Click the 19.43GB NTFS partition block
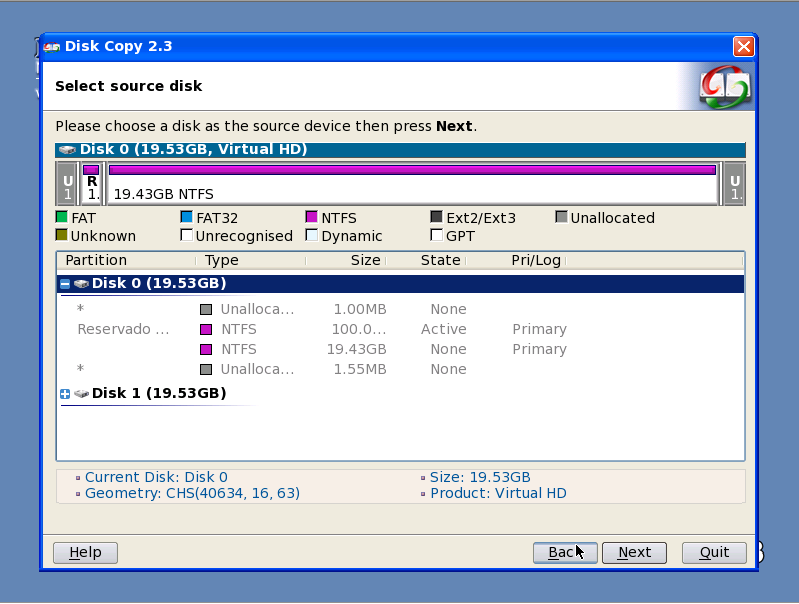 413,183
